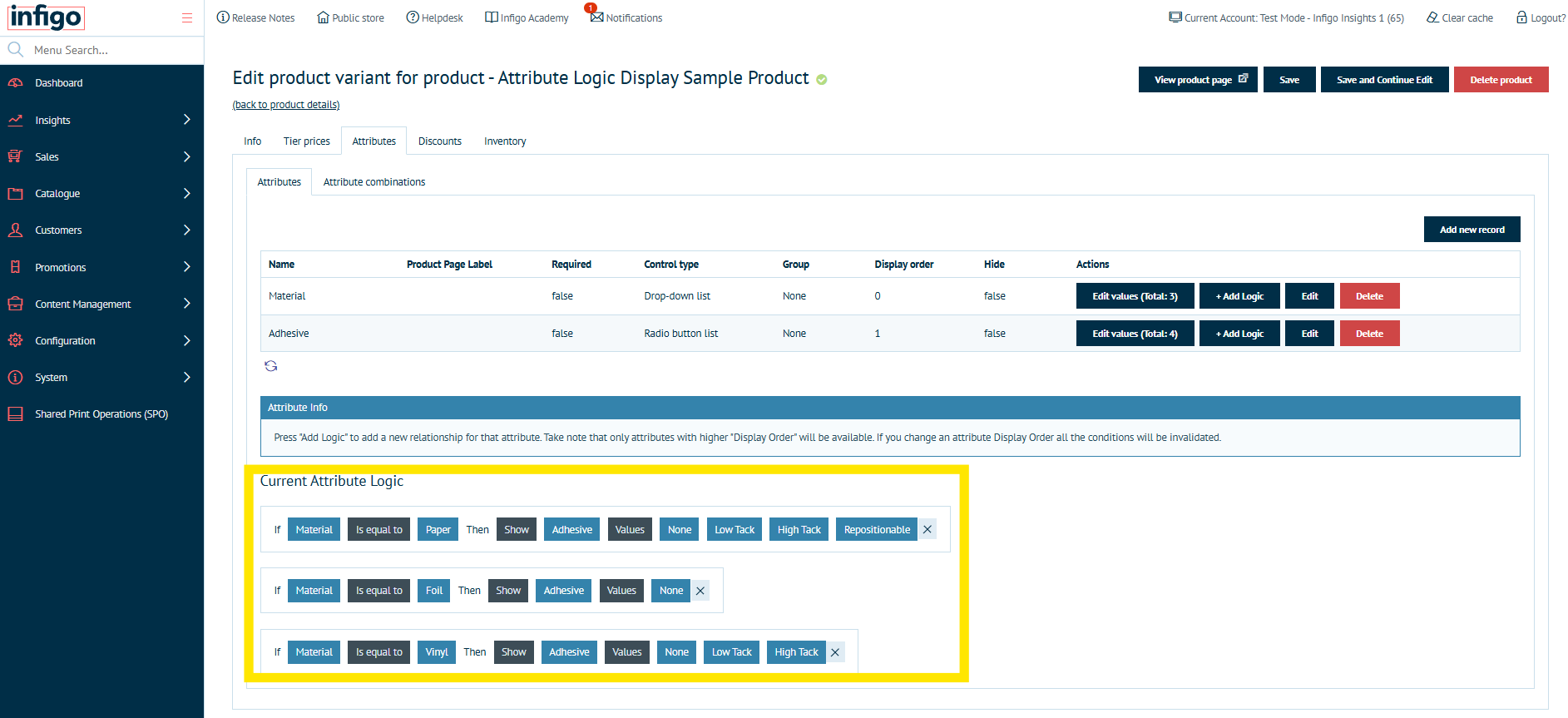Click Edit button in Adhesive row
The height and width of the screenshot is (718, 1568).
tap(1309, 334)
